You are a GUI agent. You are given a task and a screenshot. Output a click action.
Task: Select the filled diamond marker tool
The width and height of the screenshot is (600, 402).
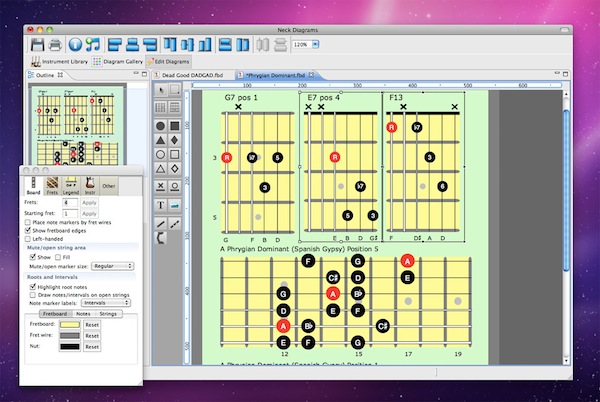(175, 140)
